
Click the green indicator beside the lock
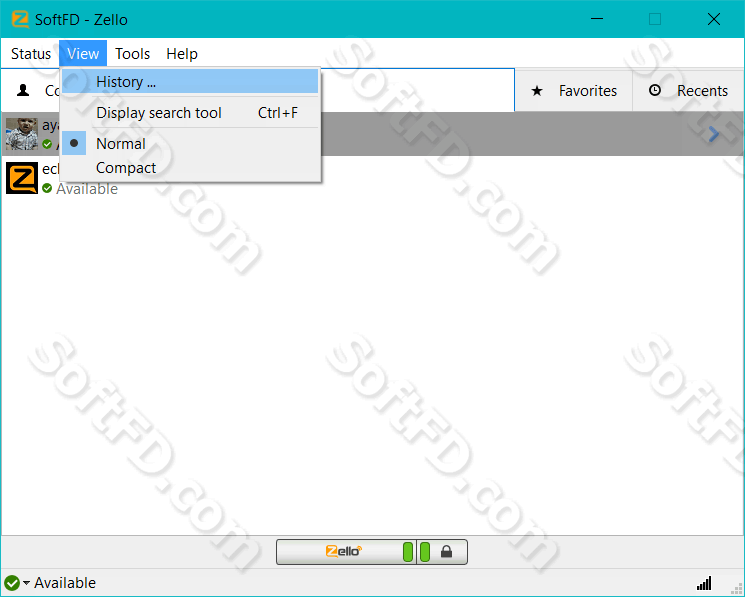click(x=425, y=552)
